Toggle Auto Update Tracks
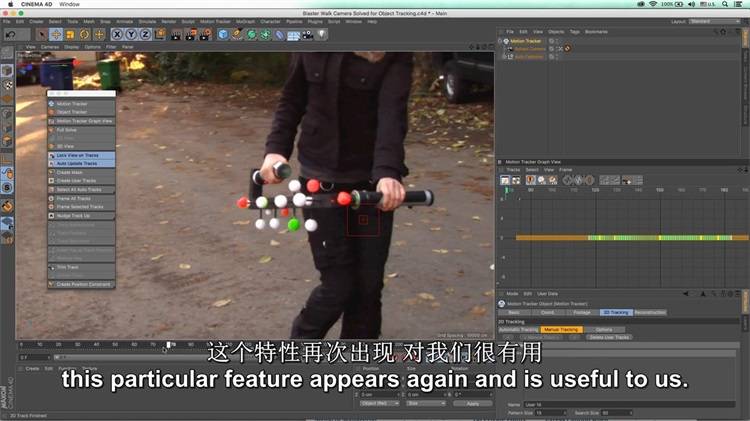 81,164
